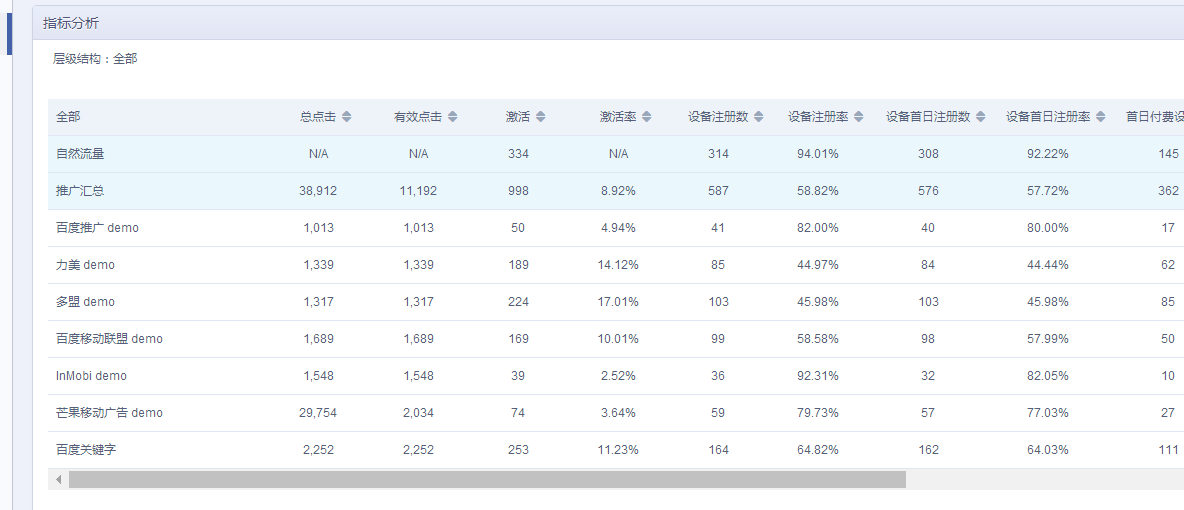Open the 百度推广 demo row
Viewport: 1184px width, 510px height.
[97, 228]
